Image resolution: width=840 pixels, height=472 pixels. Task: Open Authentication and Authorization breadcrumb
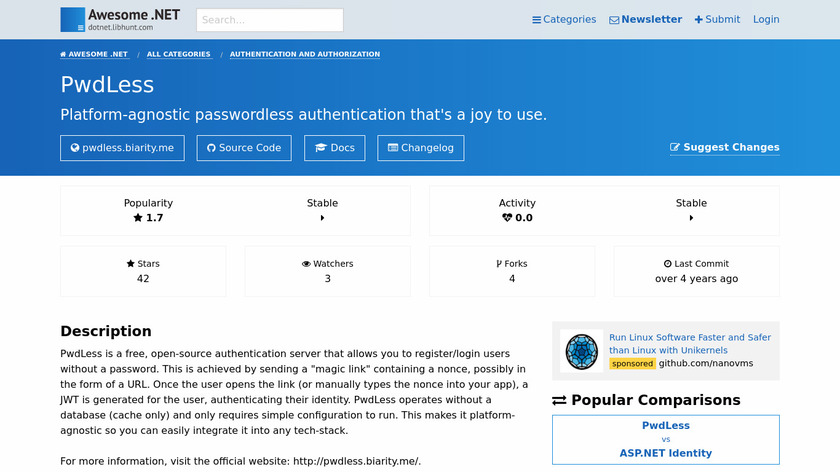(305, 54)
